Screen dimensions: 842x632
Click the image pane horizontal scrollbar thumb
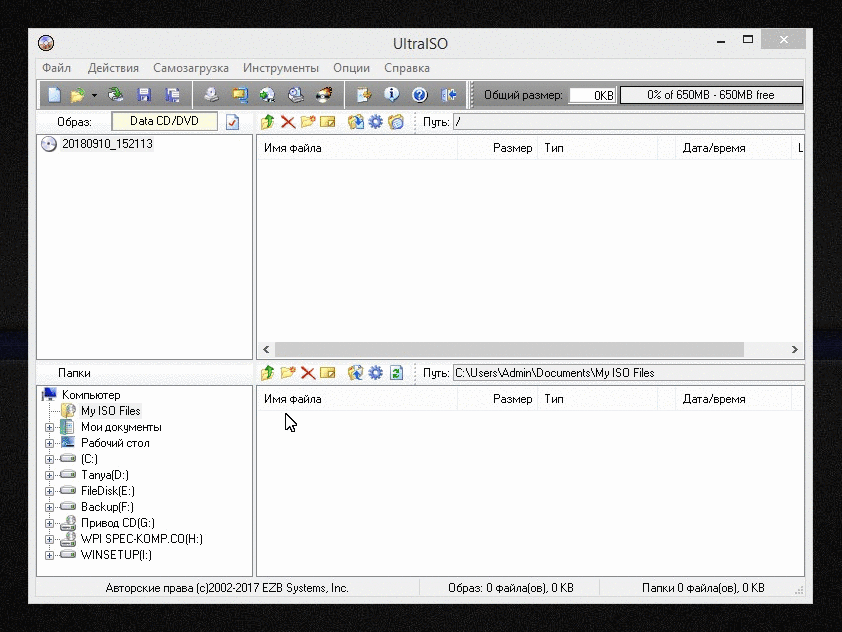(509, 350)
